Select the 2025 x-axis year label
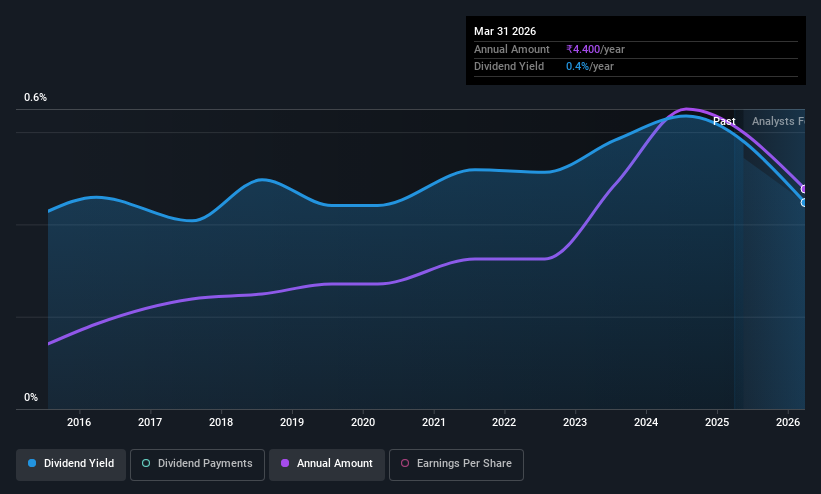This screenshot has height=494, width=821. (x=717, y=422)
